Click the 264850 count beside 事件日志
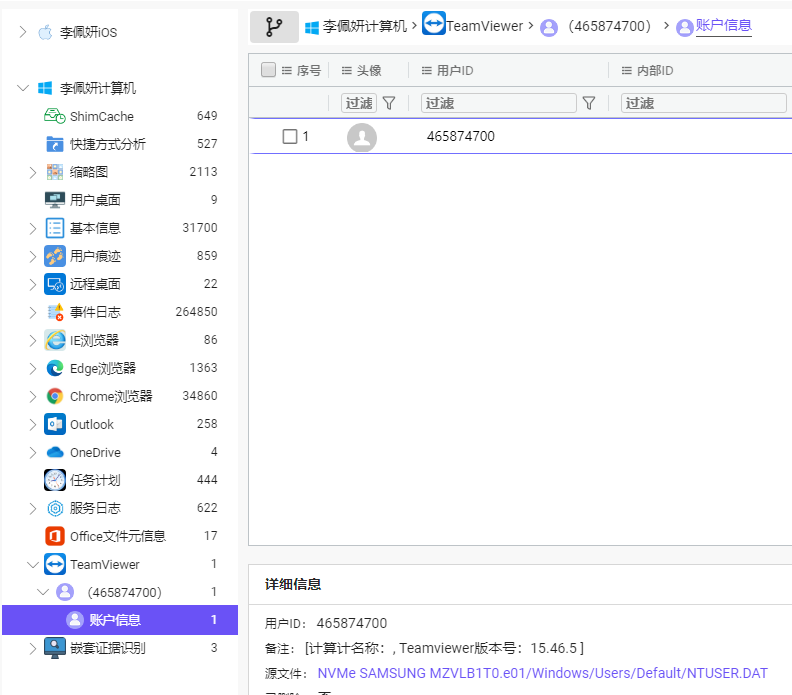 196,312
